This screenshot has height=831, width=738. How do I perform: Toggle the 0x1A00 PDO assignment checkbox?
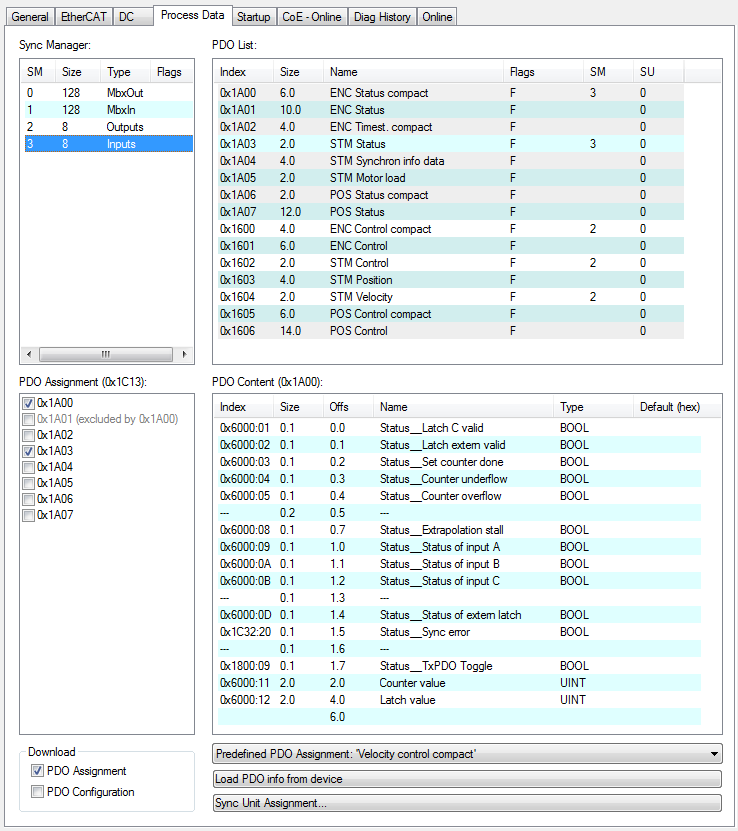coord(29,403)
